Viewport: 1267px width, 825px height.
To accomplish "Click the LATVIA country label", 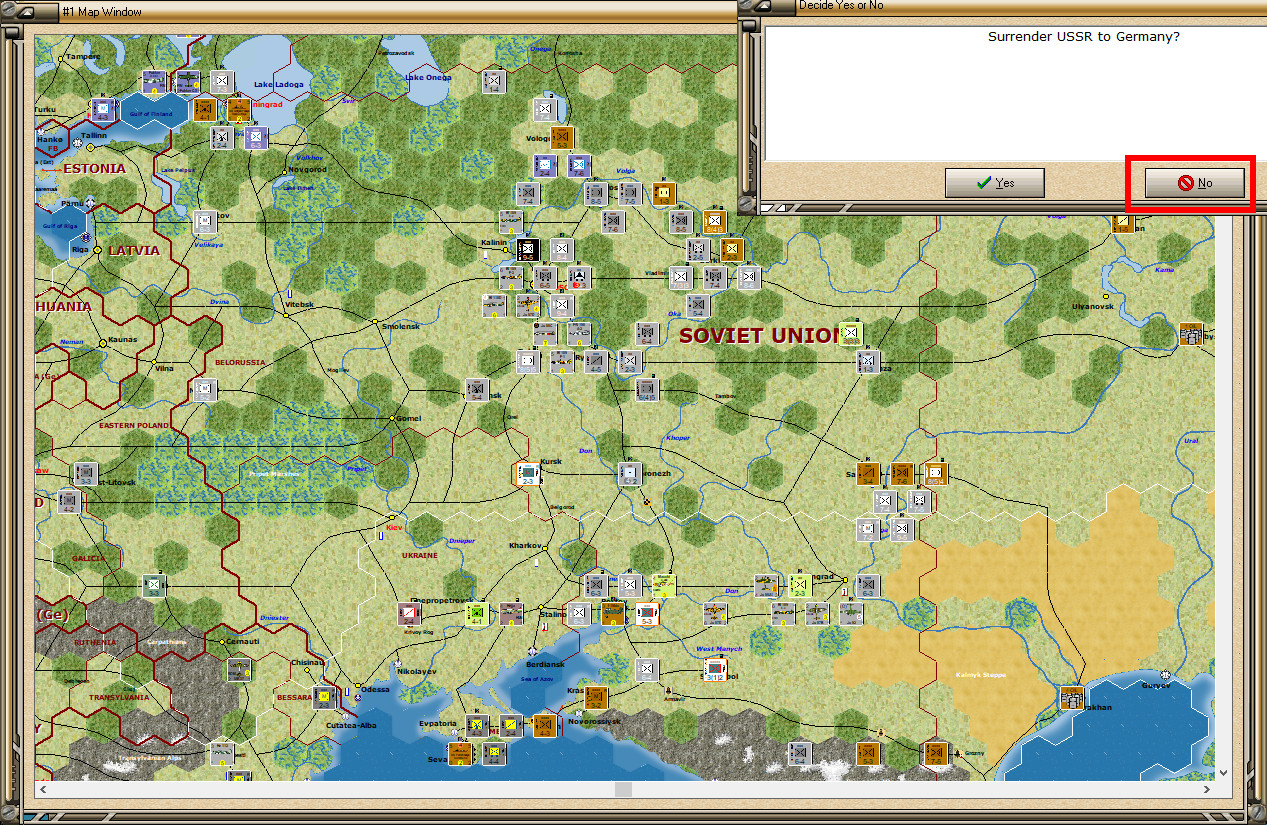I will click(134, 250).
